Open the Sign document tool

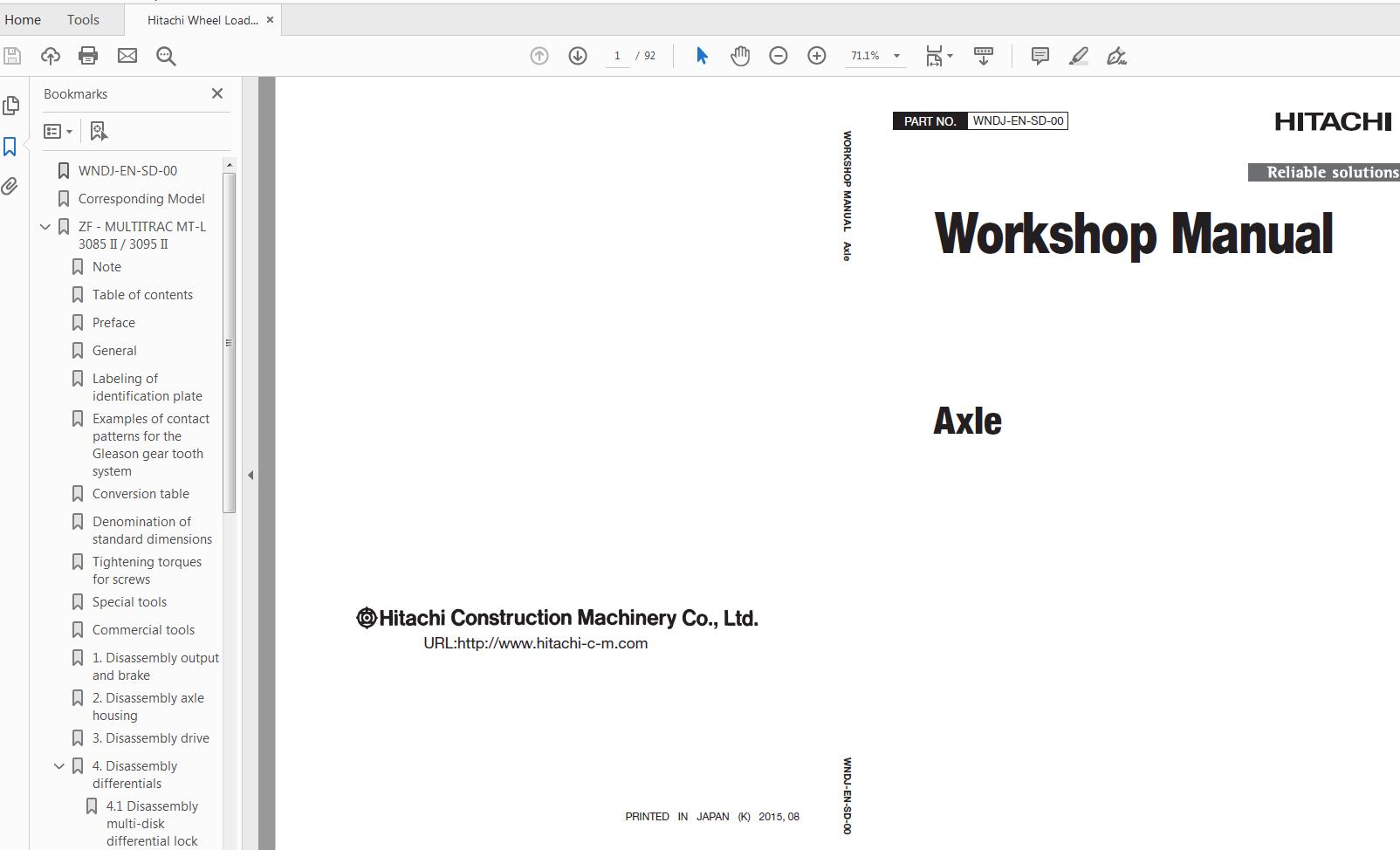(x=1117, y=56)
